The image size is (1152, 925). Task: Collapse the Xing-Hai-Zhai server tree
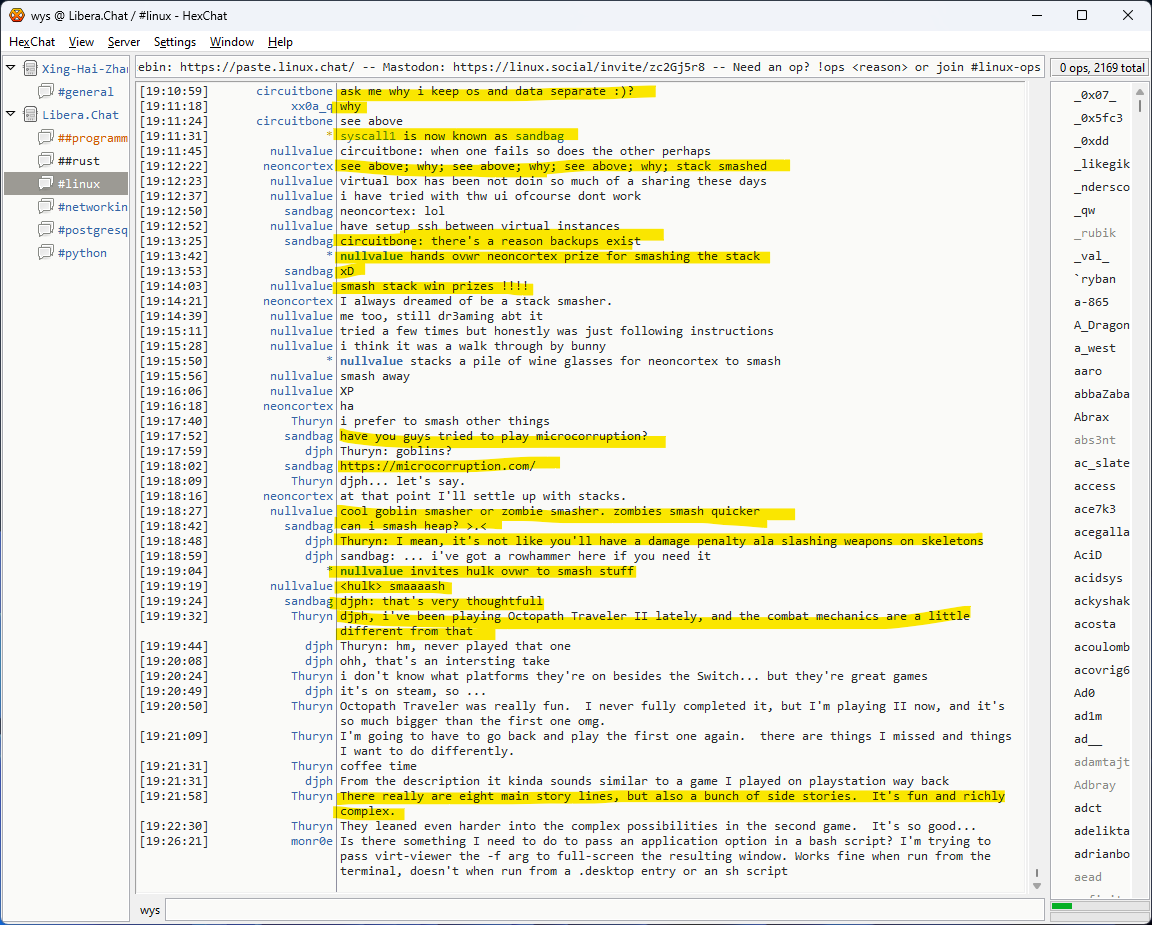pyautogui.click(x=11, y=69)
